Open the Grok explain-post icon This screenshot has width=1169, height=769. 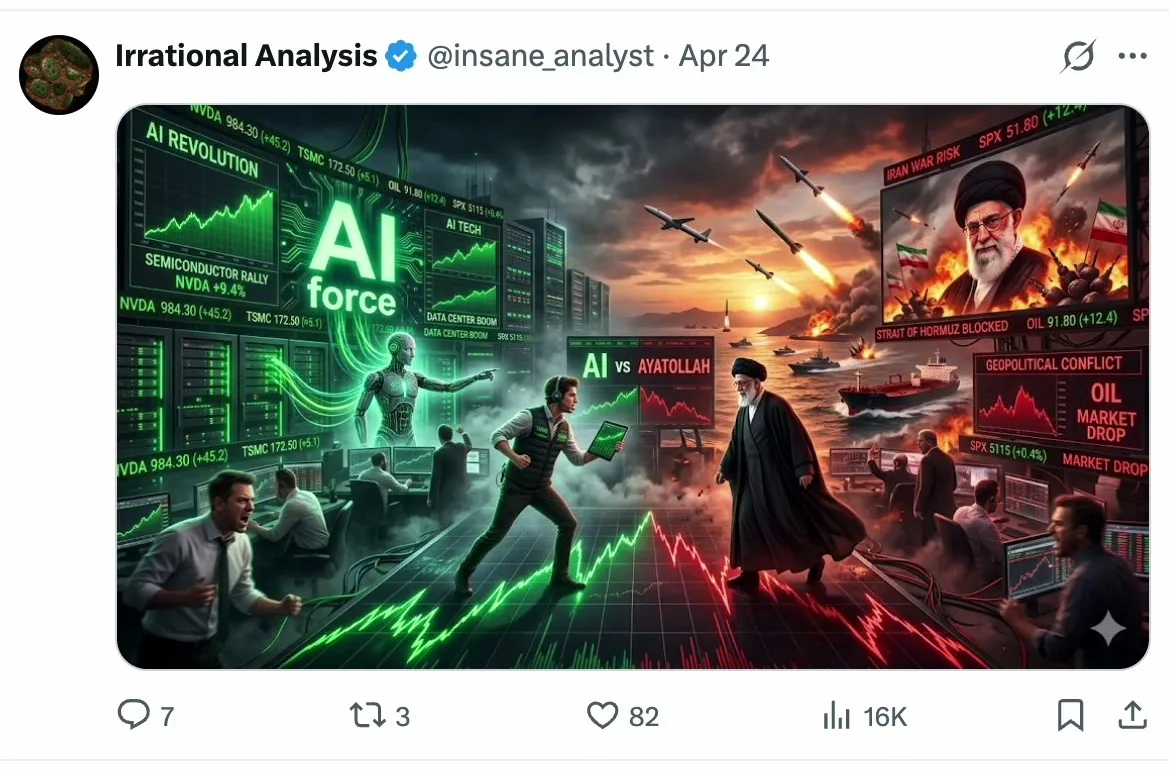[1078, 55]
